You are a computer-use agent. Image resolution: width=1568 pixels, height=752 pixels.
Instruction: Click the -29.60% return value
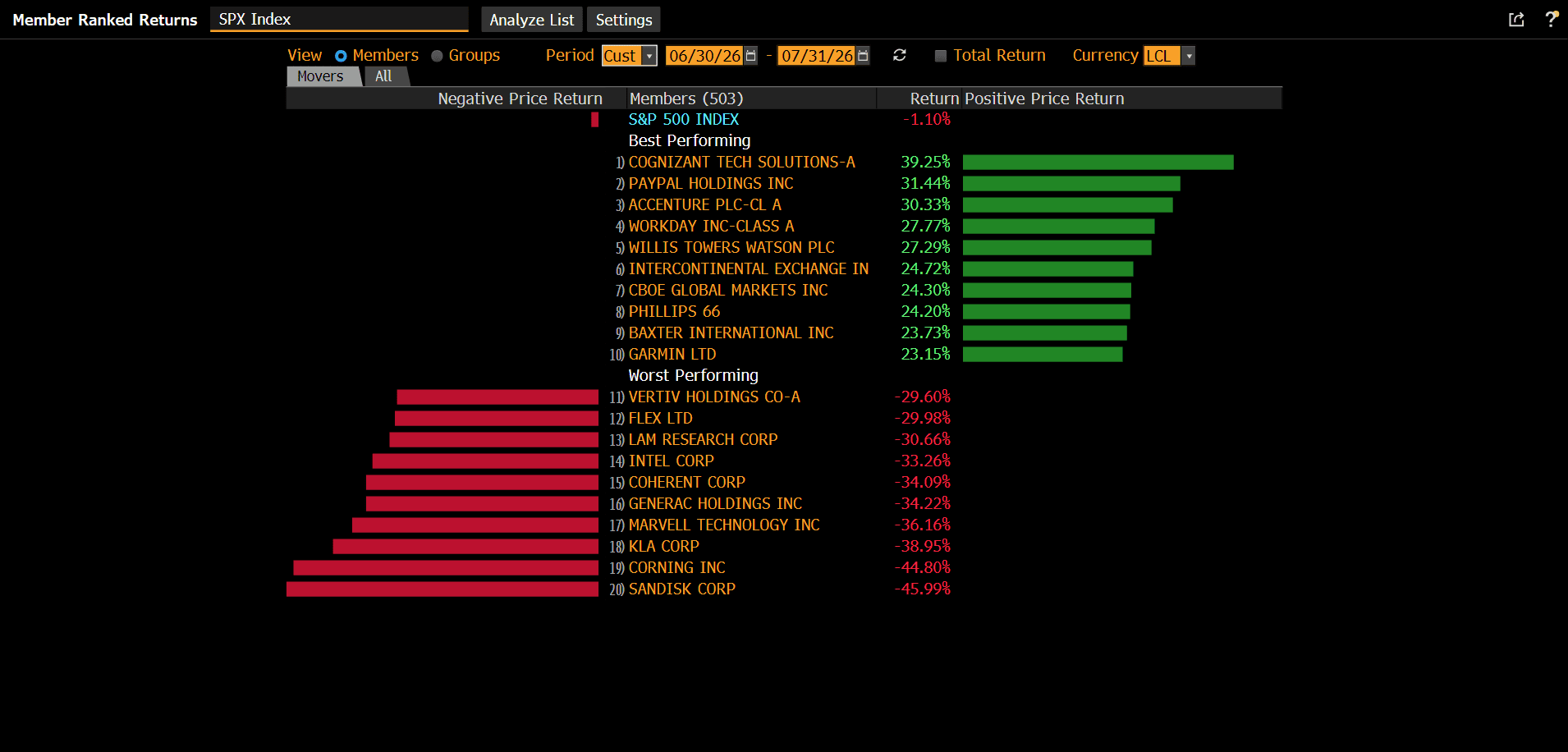point(922,397)
